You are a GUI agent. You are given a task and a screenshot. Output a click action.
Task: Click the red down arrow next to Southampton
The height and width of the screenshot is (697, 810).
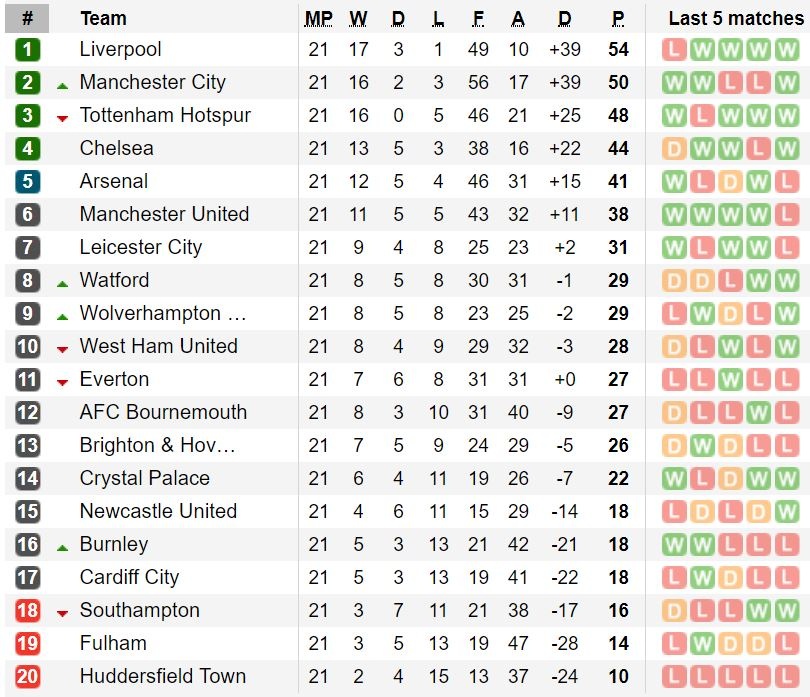click(62, 614)
